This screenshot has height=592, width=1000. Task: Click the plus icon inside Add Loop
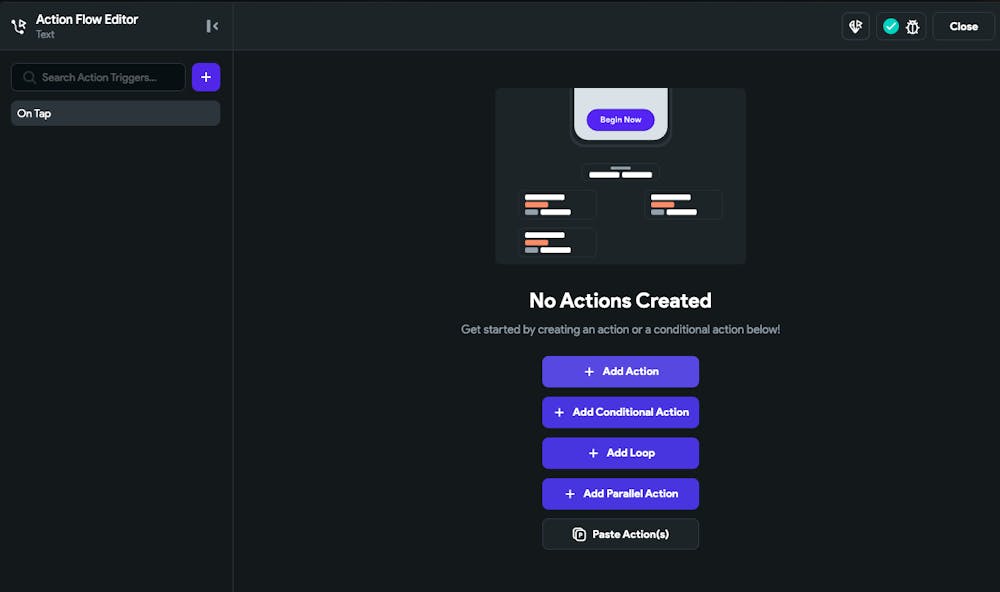coord(594,453)
